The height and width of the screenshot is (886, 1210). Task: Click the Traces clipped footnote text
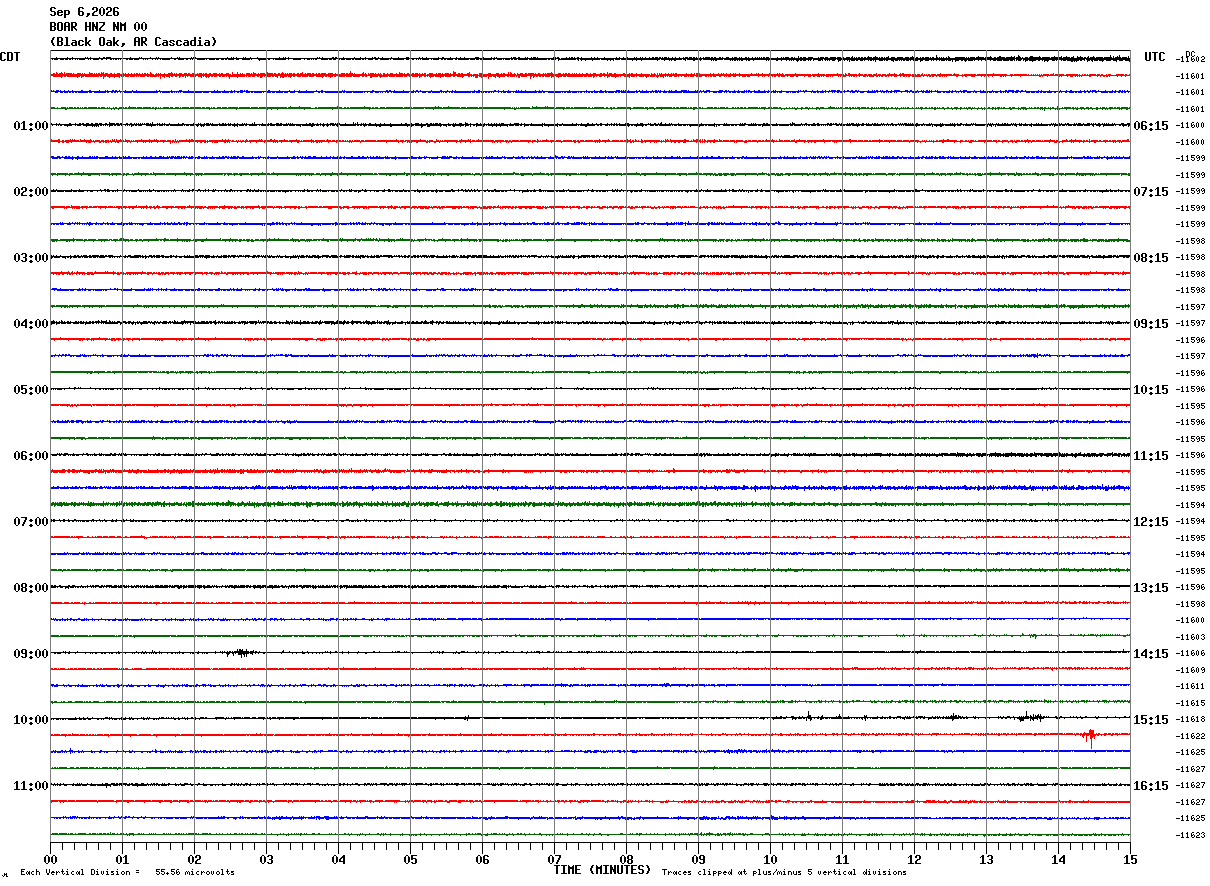784,873
